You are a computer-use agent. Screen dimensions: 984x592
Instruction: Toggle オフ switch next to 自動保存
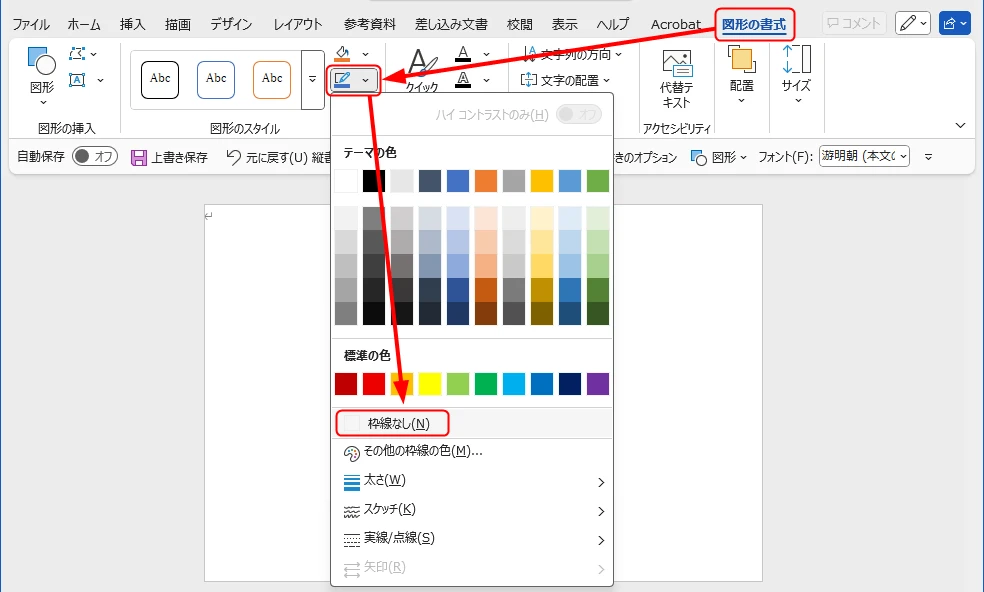[95, 156]
